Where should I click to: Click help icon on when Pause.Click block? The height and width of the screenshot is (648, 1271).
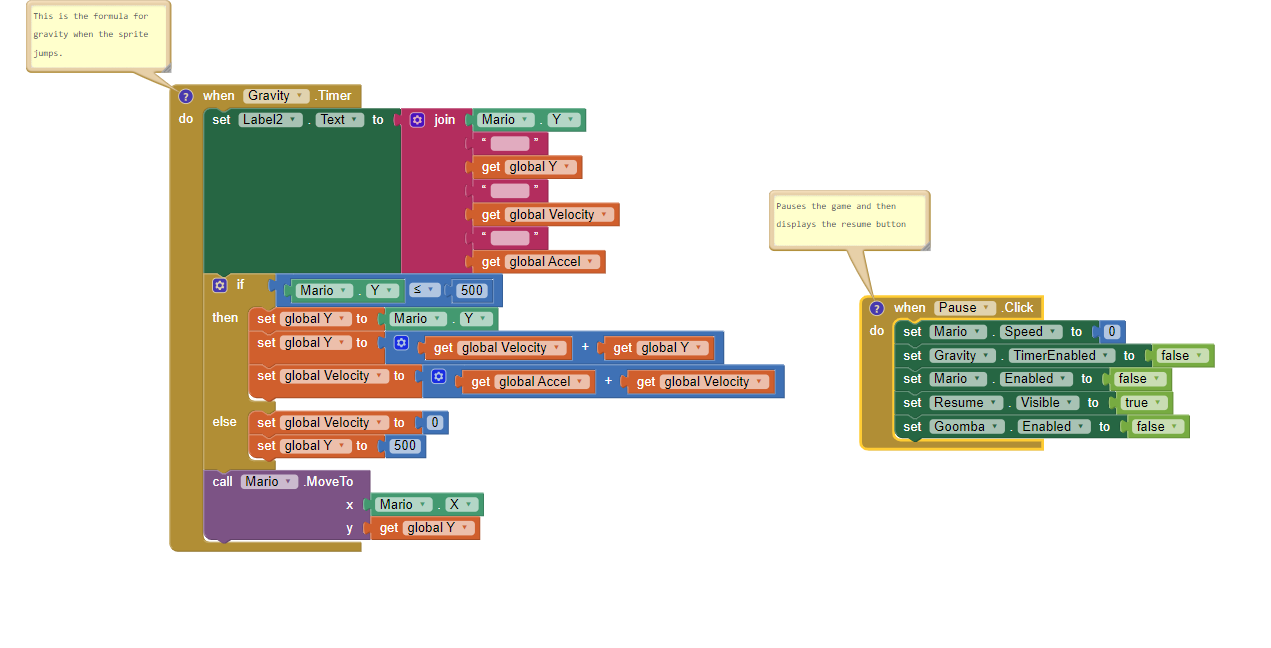[x=877, y=308]
